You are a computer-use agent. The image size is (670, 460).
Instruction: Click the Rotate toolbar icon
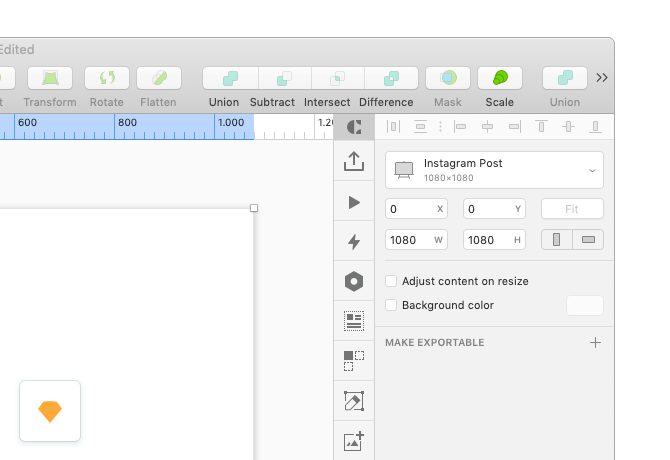pyautogui.click(x=107, y=78)
